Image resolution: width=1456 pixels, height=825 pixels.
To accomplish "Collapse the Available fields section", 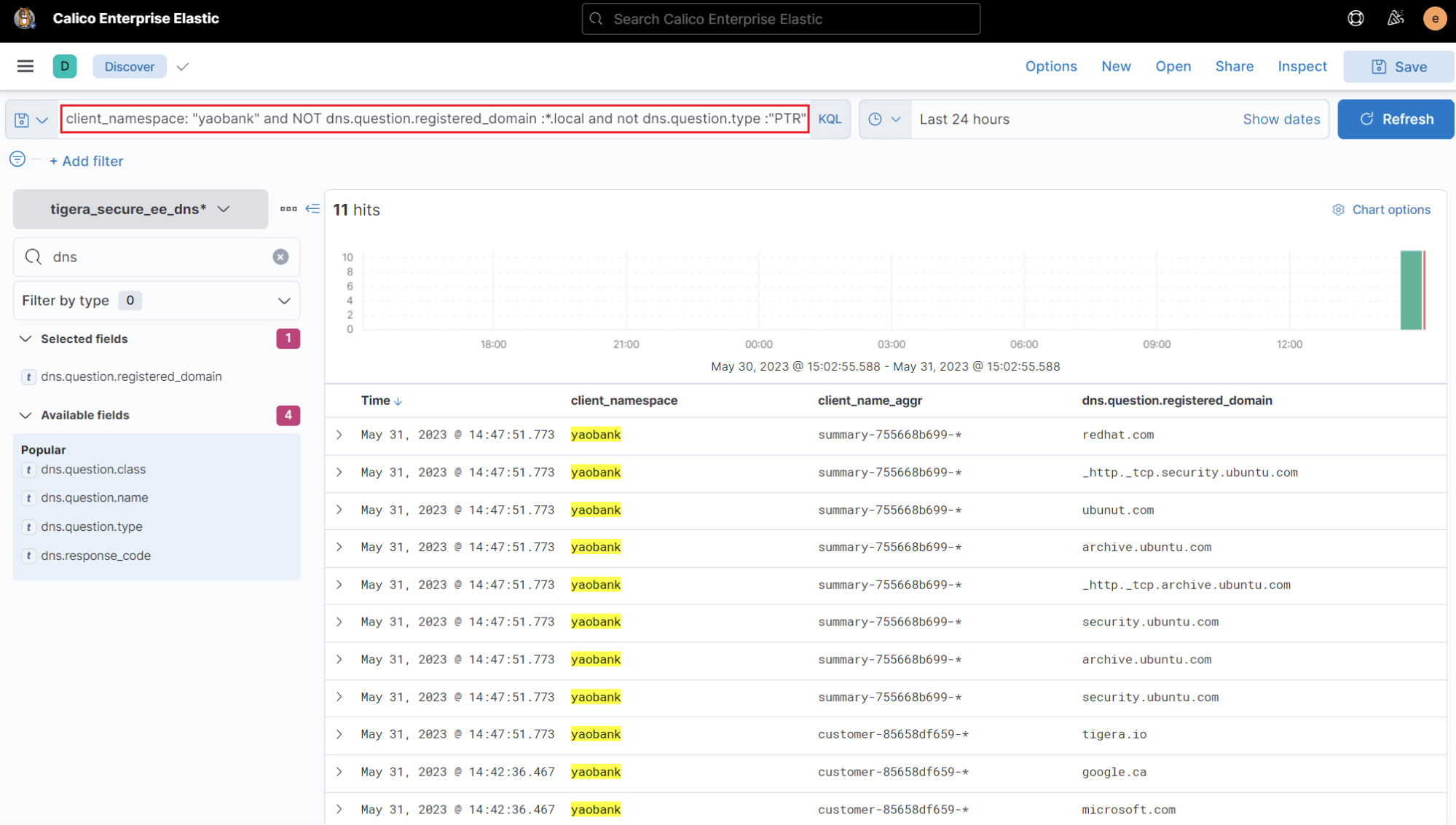I will point(25,415).
